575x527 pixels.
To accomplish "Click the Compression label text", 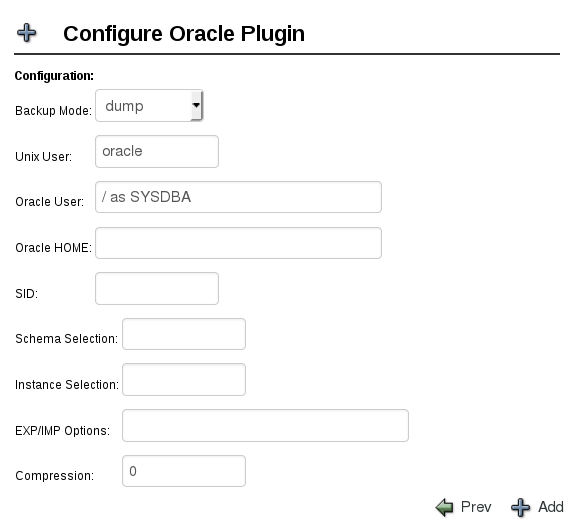I will tap(55, 476).
